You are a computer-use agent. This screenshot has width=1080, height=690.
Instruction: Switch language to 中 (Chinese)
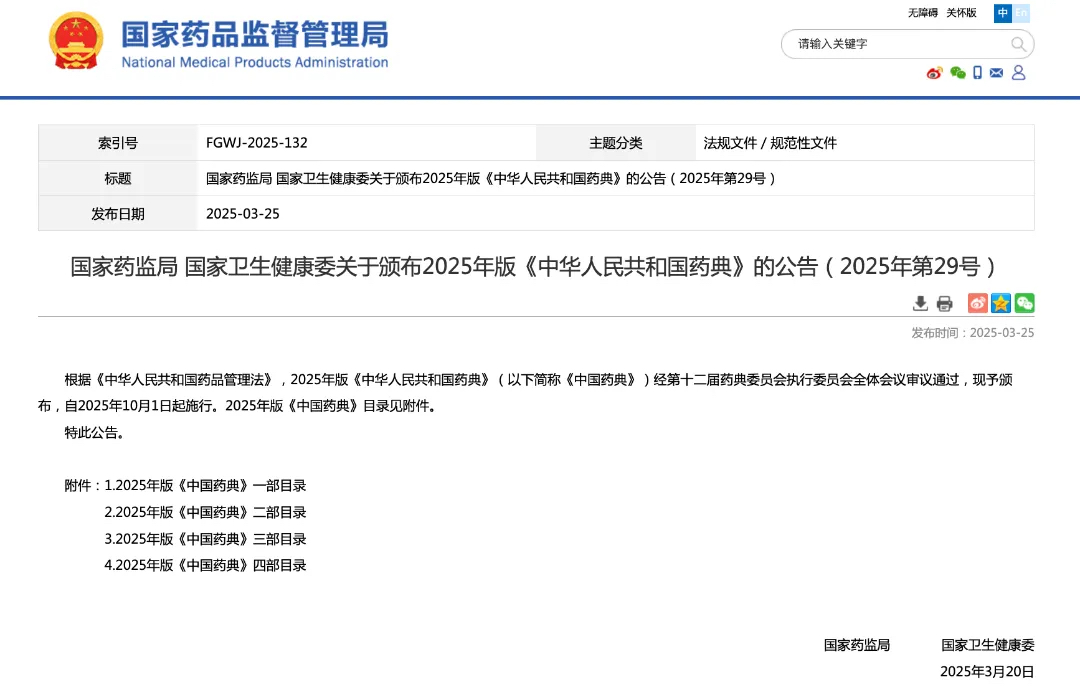[x=1003, y=13]
